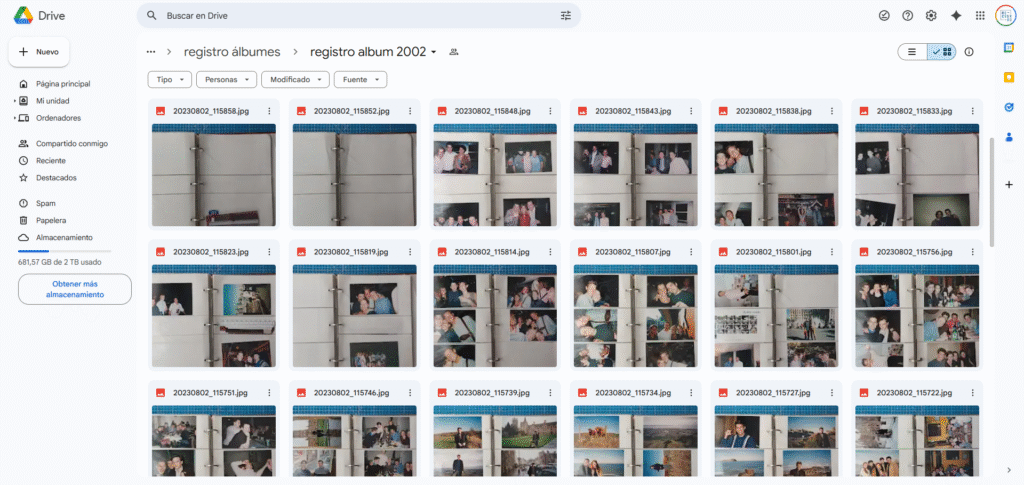Select file name 20230802_115734.jpg
This screenshot has height=485, width=1024.
pos(633,392)
